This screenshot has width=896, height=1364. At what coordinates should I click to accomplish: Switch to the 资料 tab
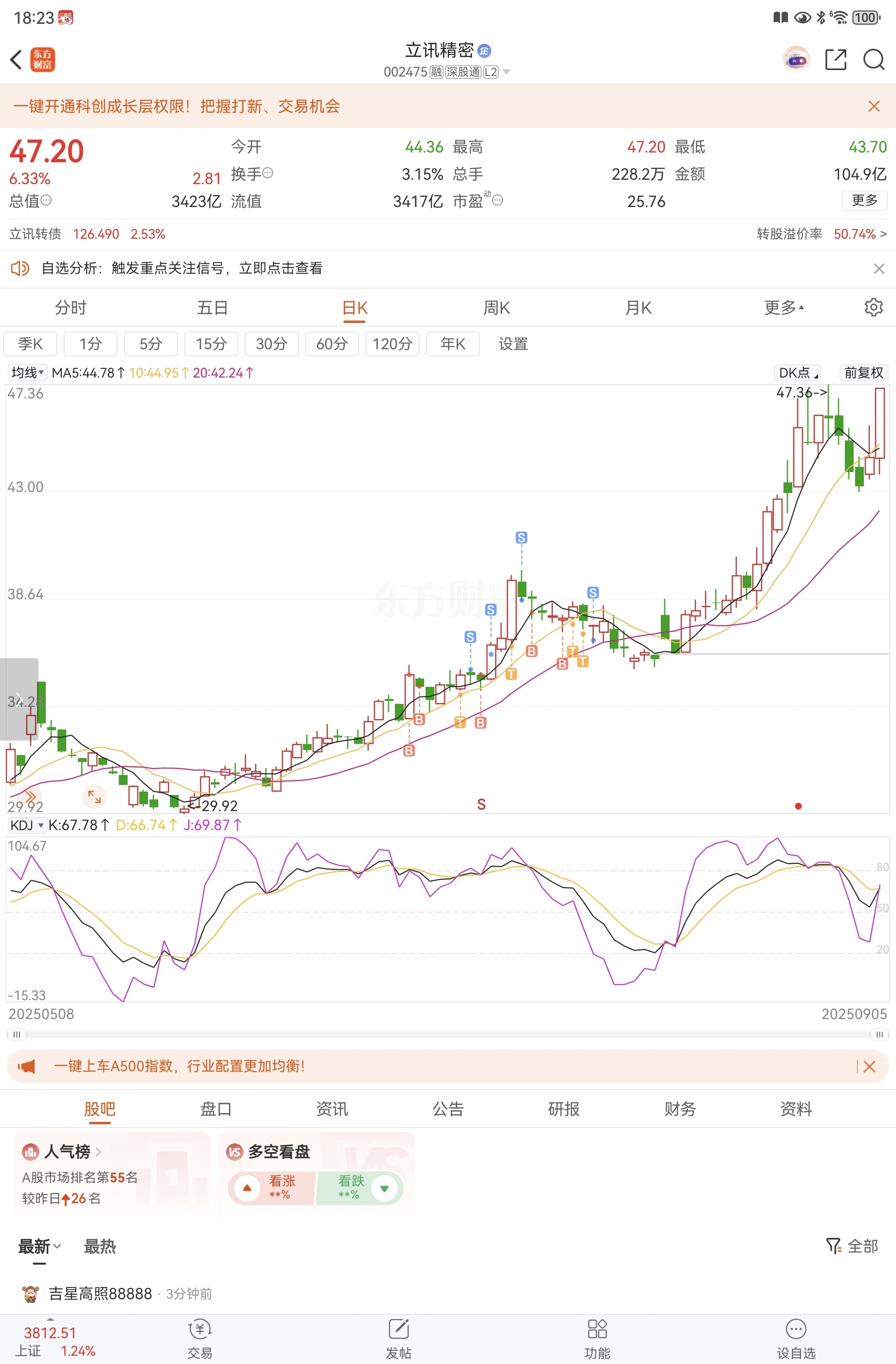(x=796, y=1109)
